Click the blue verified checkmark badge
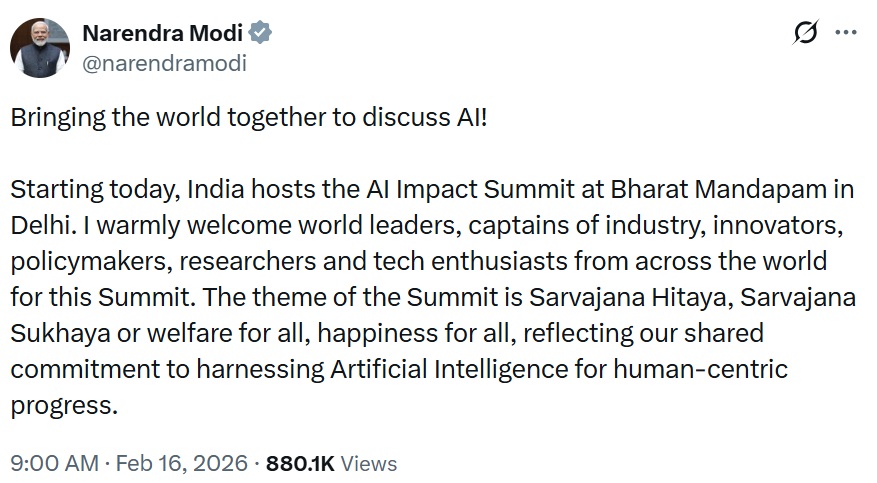 coord(261,33)
